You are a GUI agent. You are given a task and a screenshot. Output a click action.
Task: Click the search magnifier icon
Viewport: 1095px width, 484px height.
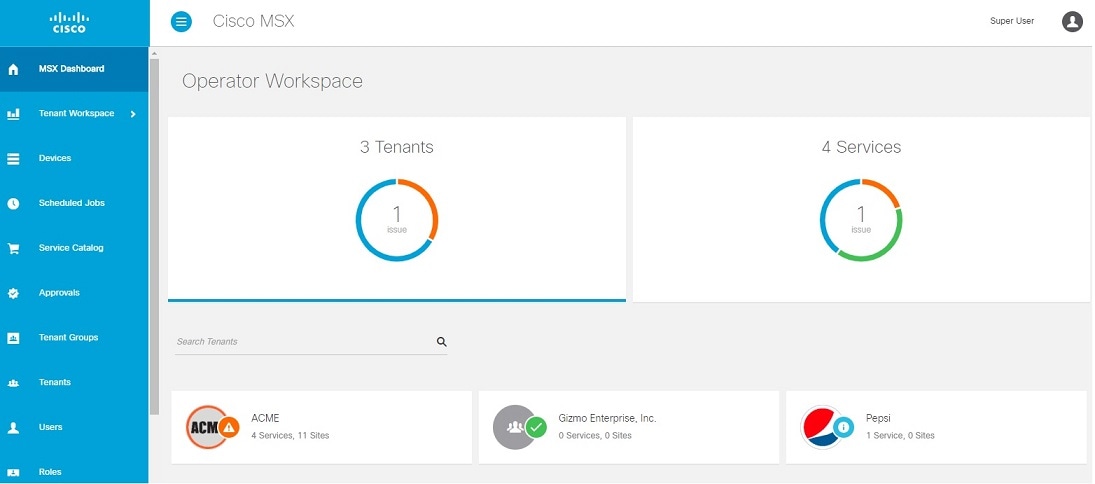[x=441, y=342]
